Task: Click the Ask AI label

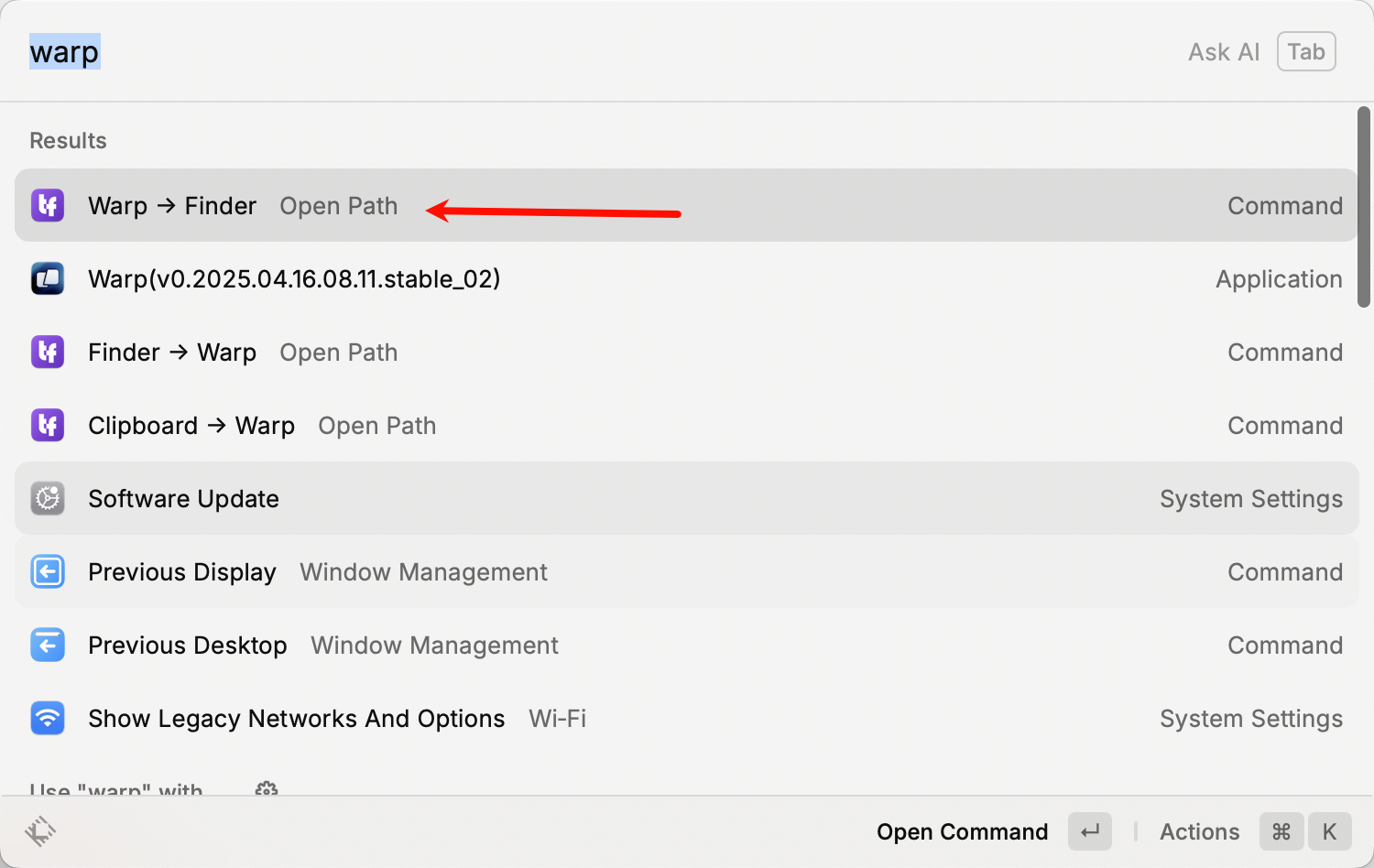Action: (1224, 52)
